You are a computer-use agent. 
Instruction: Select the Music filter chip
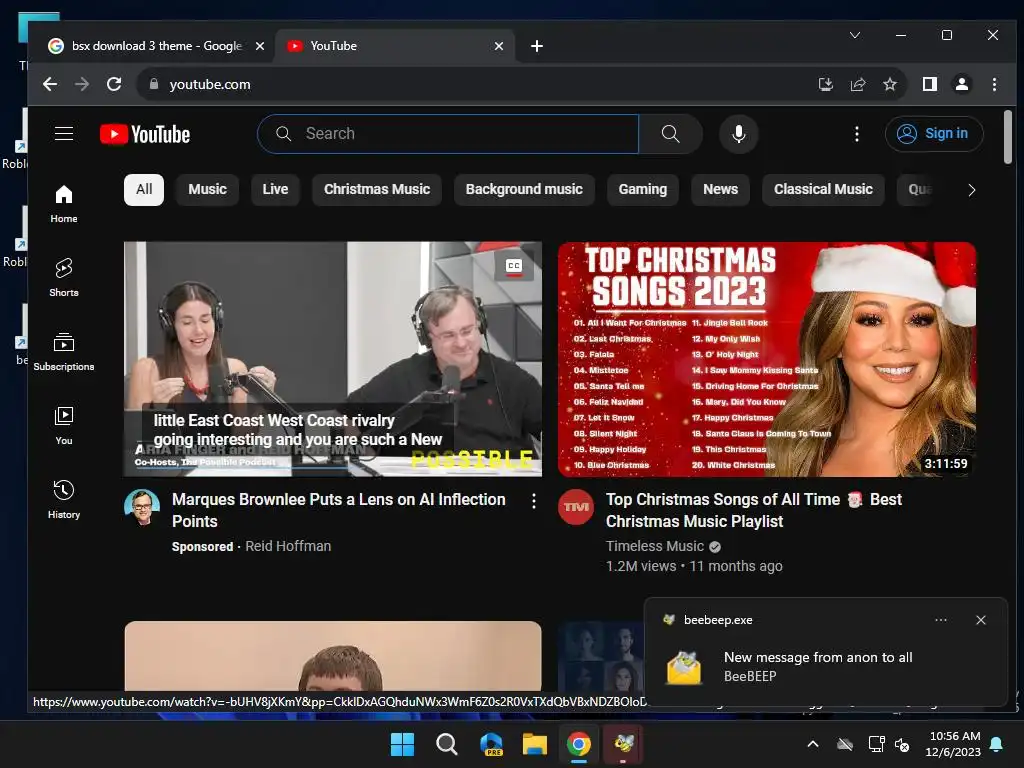click(x=207, y=189)
